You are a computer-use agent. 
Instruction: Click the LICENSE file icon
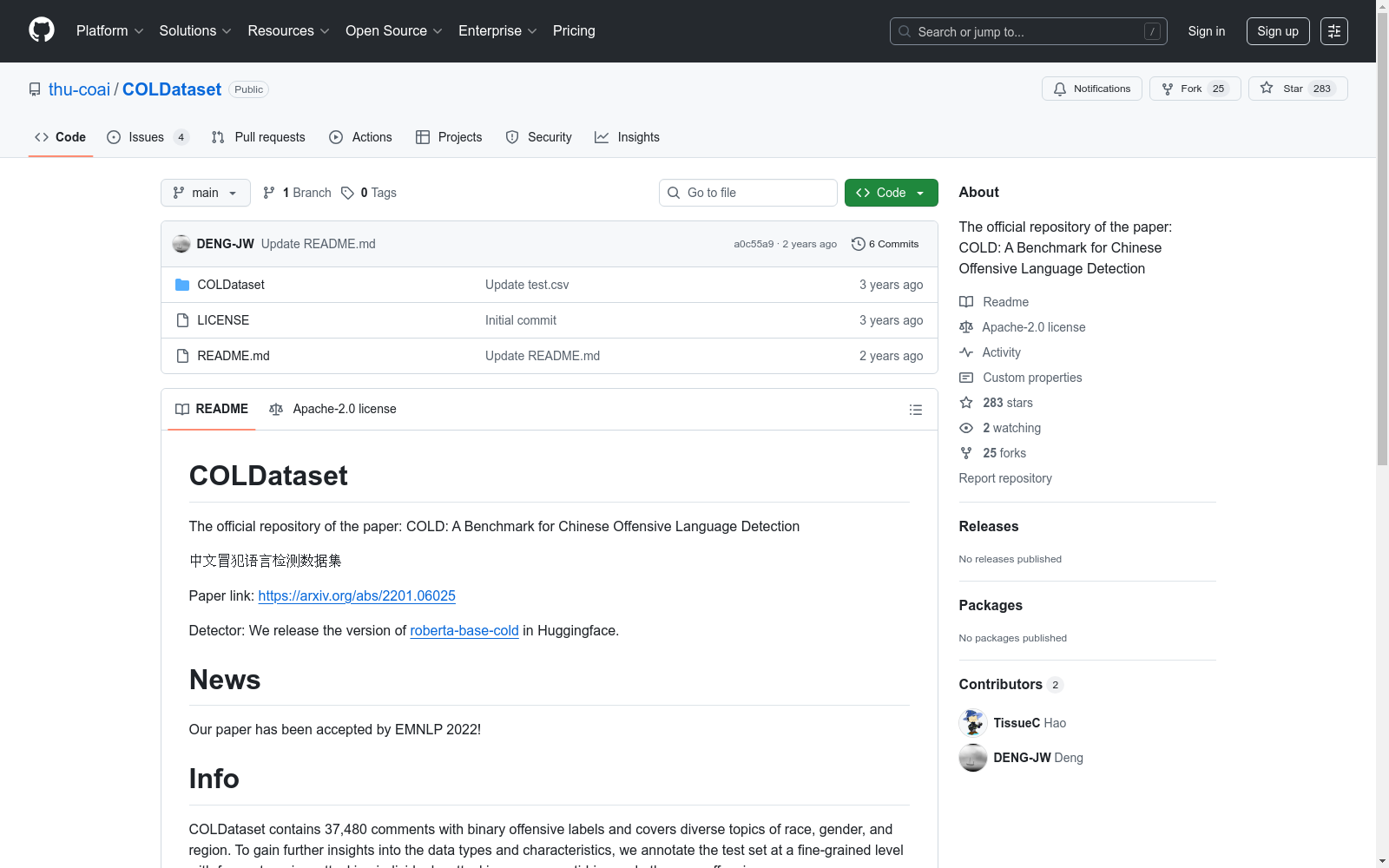point(182,320)
